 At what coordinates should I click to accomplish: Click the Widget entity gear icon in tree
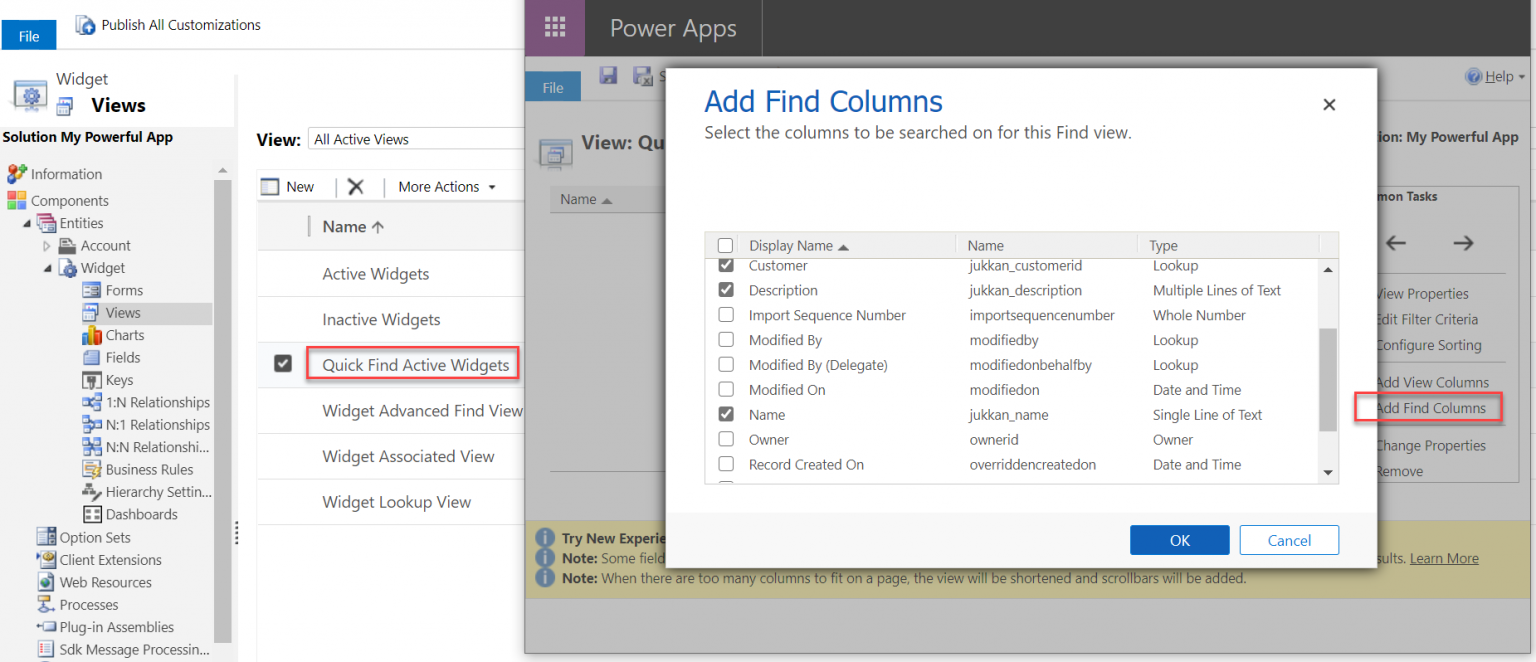point(68,268)
